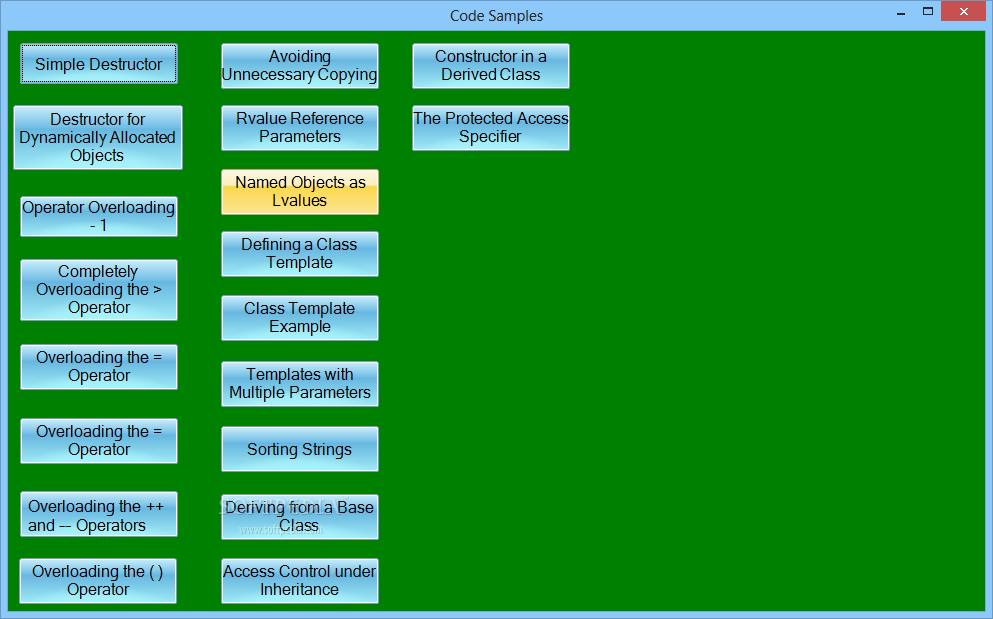Screen dimensions: 993x619
Task: Click the Simple Destructor button
Action: (99, 63)
